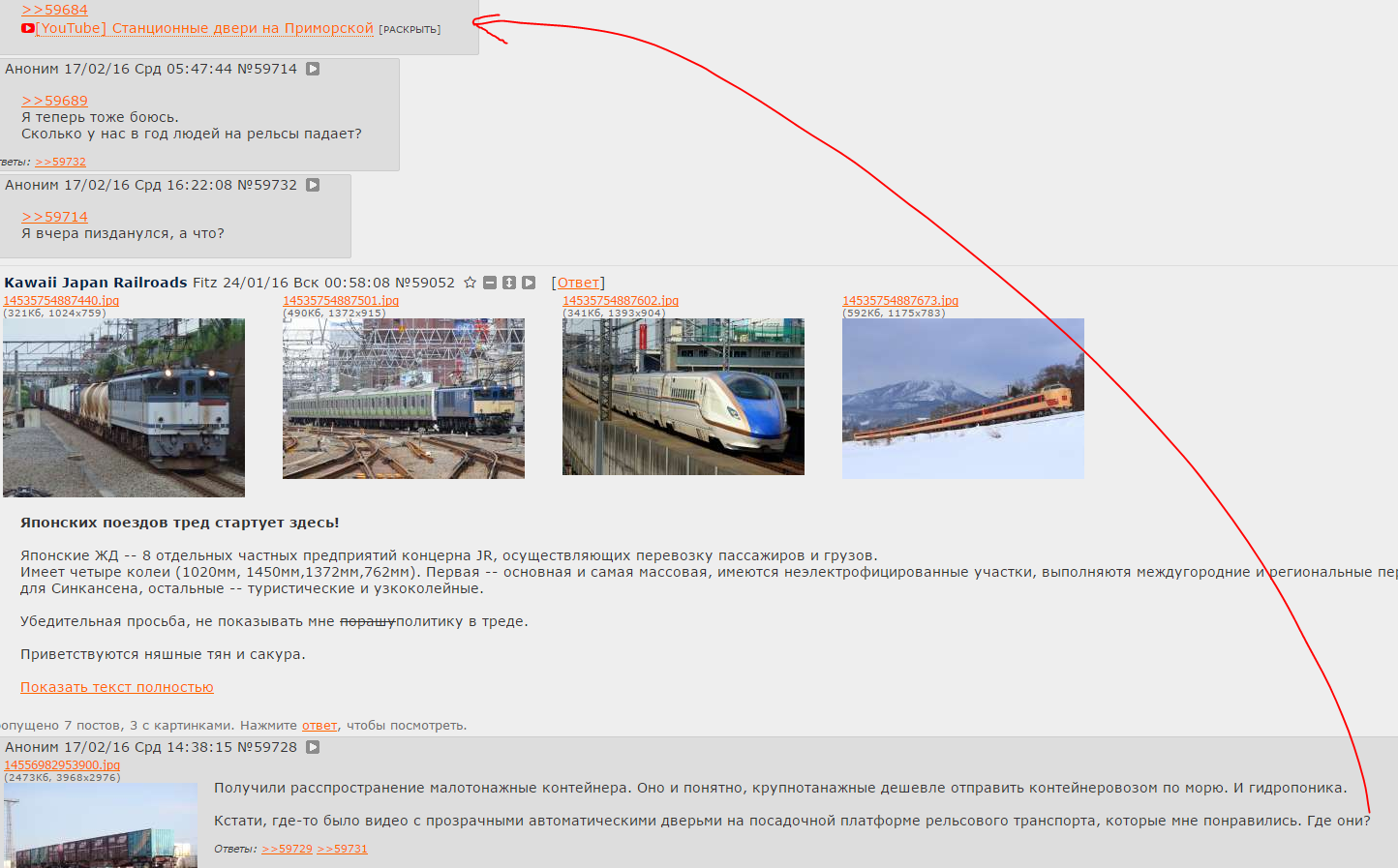Viewport: 1398px width, 868px height.
Task: Click the heading Японских поездов тред стартует здесь!
Action: 180,523
